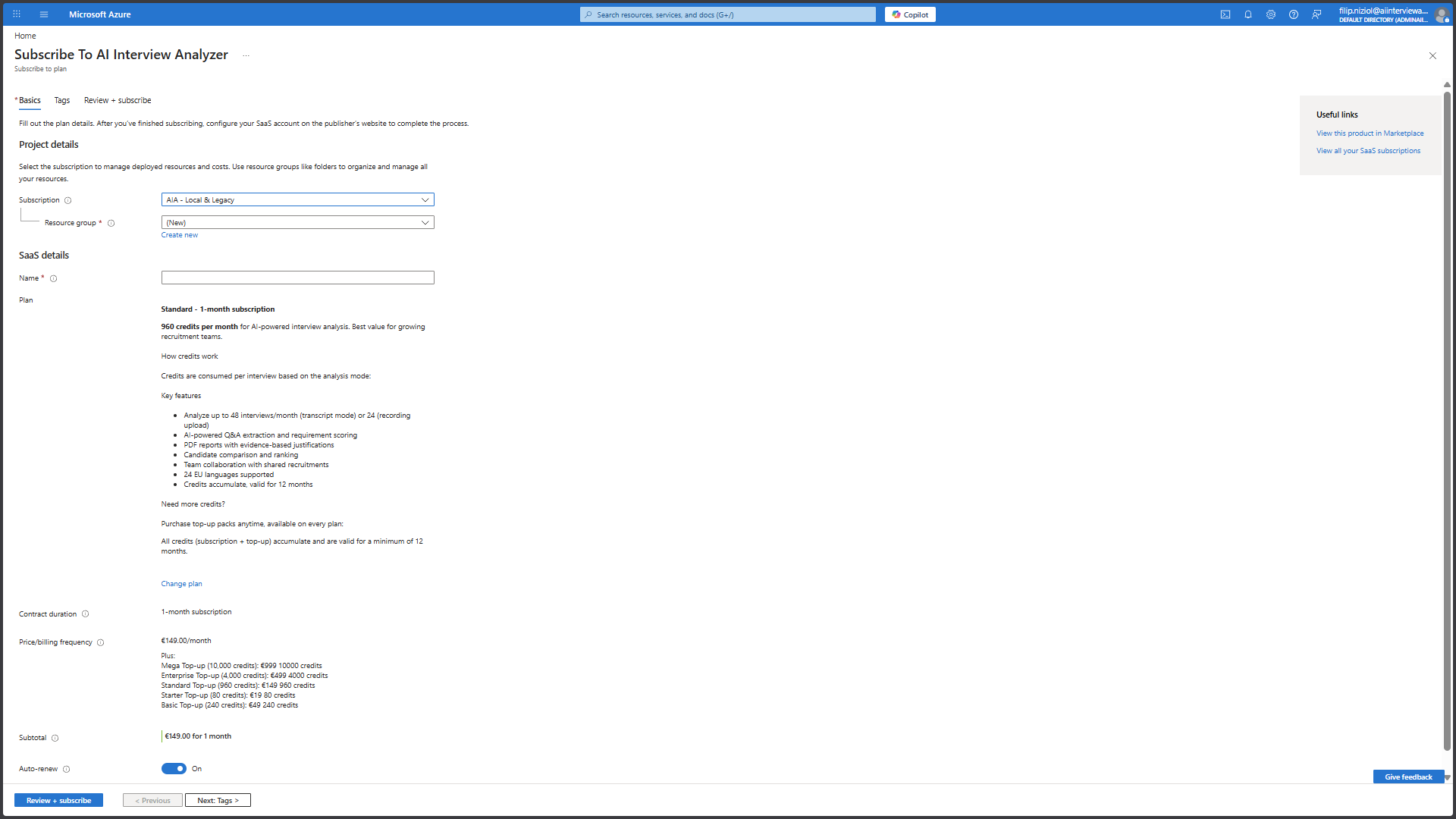
Task: Open the top-bar feedback icon
Action: click(1316, 14)
